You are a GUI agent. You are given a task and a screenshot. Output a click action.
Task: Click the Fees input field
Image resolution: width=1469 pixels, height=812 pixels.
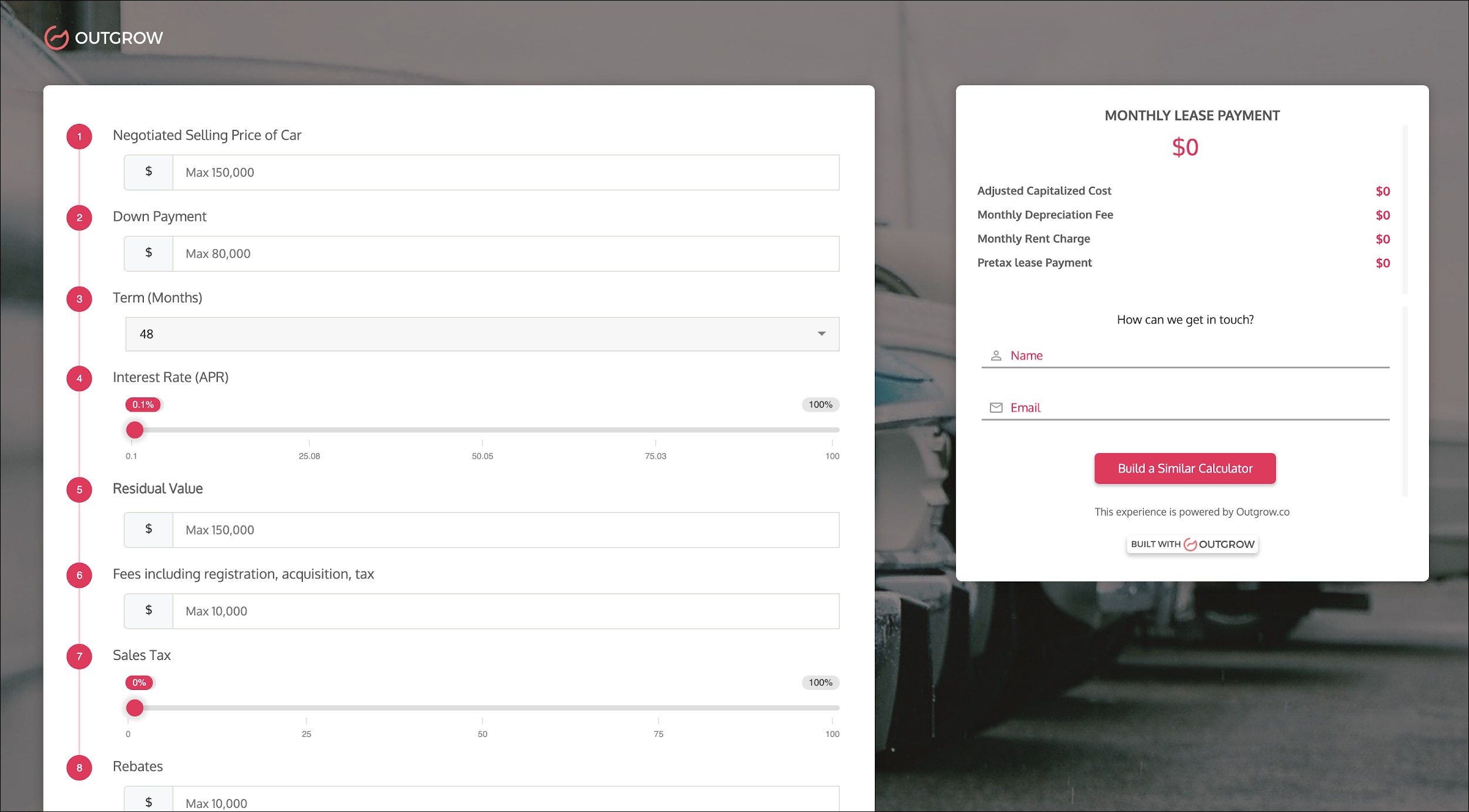pos(505,611)
